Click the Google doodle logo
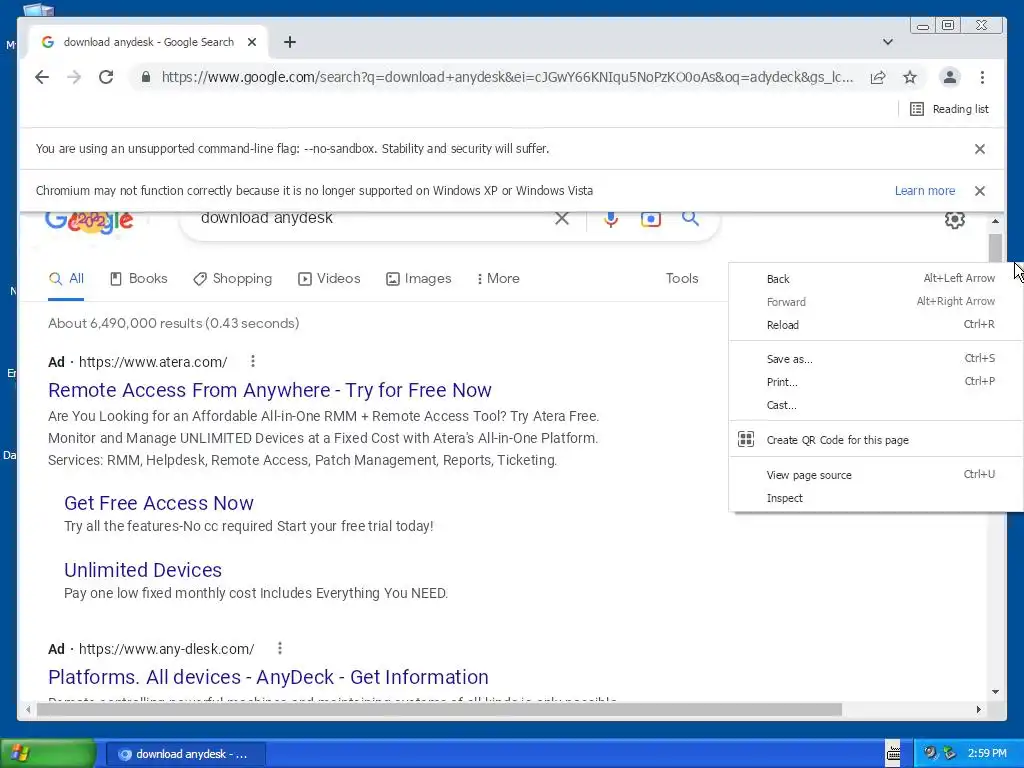 pyautogui.click(x=89, y=221)
